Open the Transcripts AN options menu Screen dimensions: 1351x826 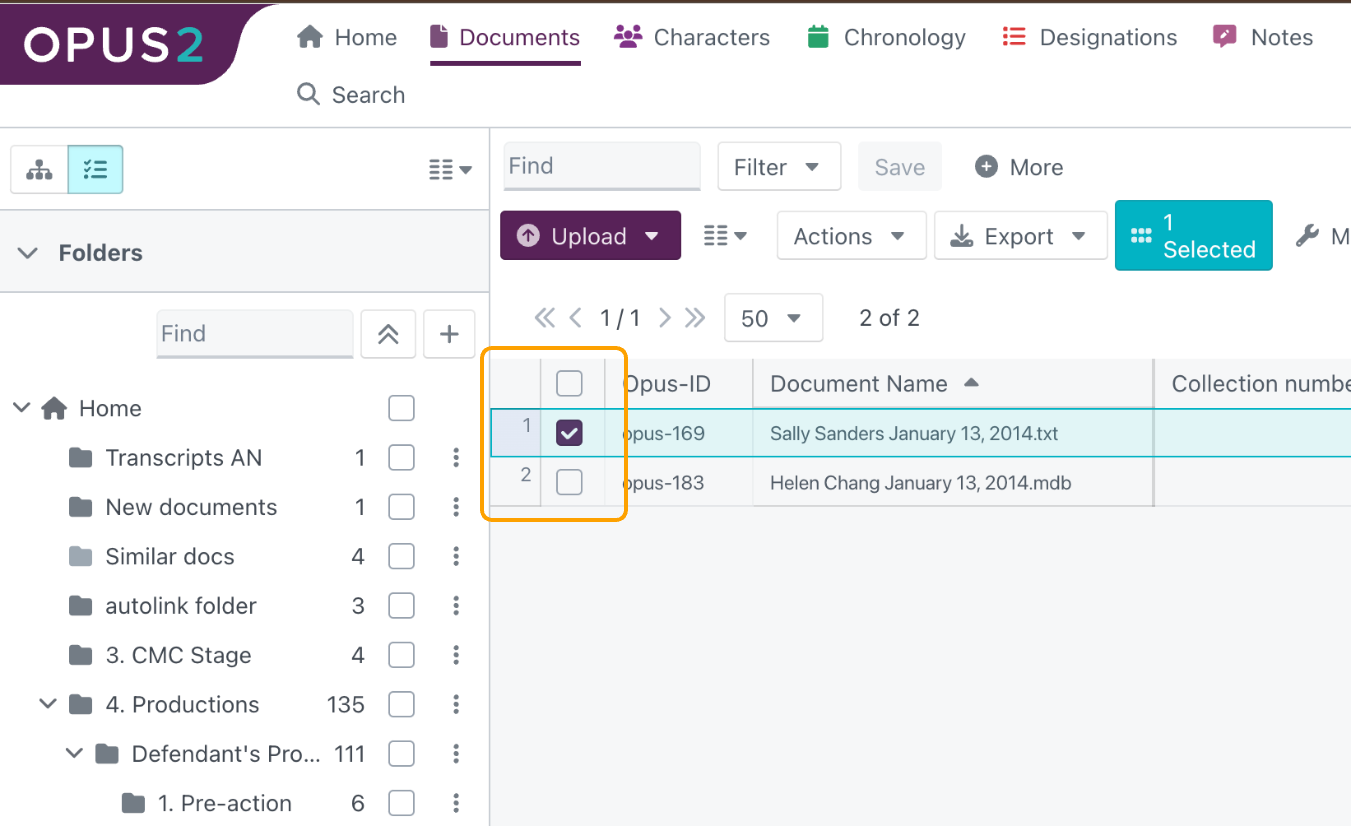pyautogui.click(x=456, y=458)
